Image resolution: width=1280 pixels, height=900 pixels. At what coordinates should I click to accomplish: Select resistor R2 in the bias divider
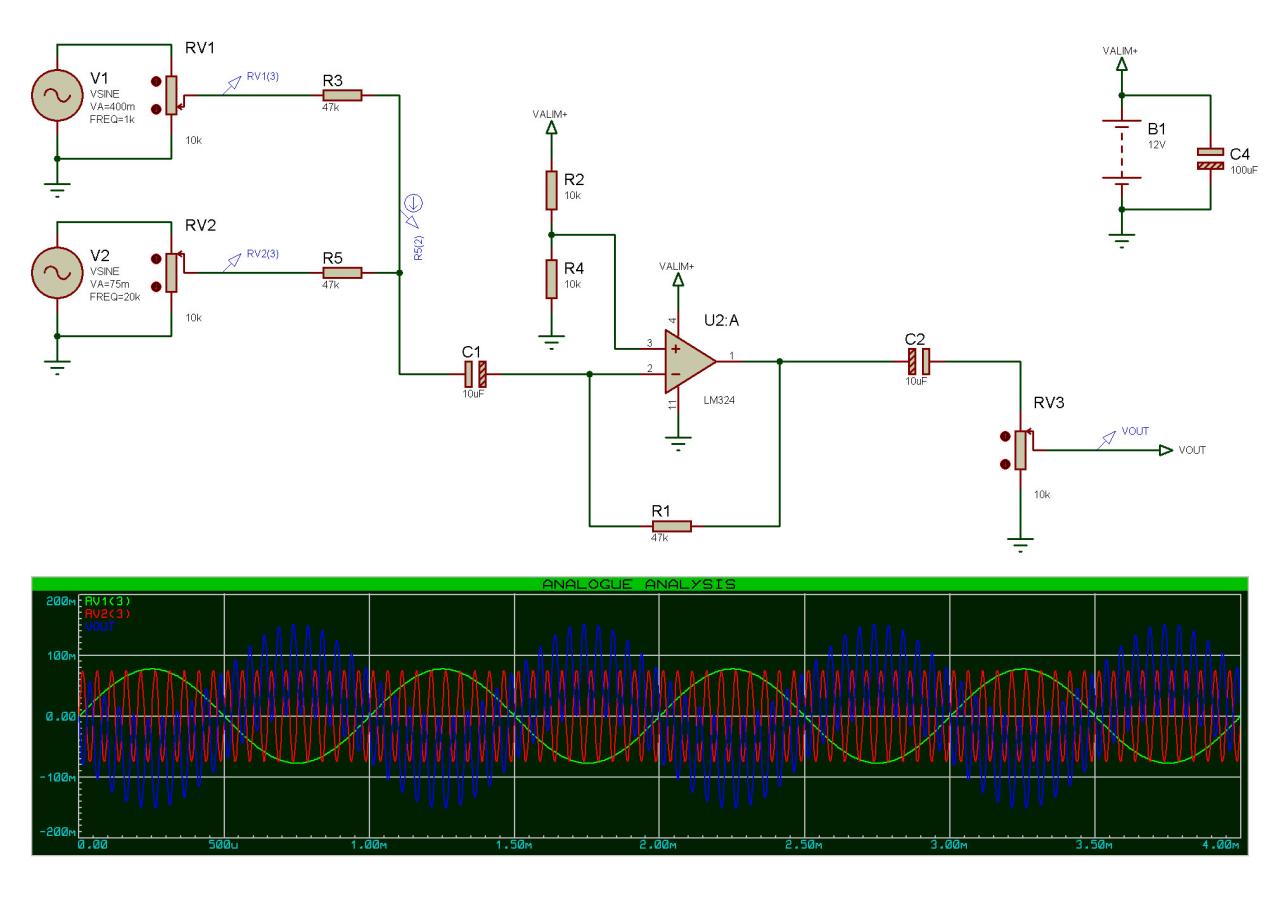point(551,190)
